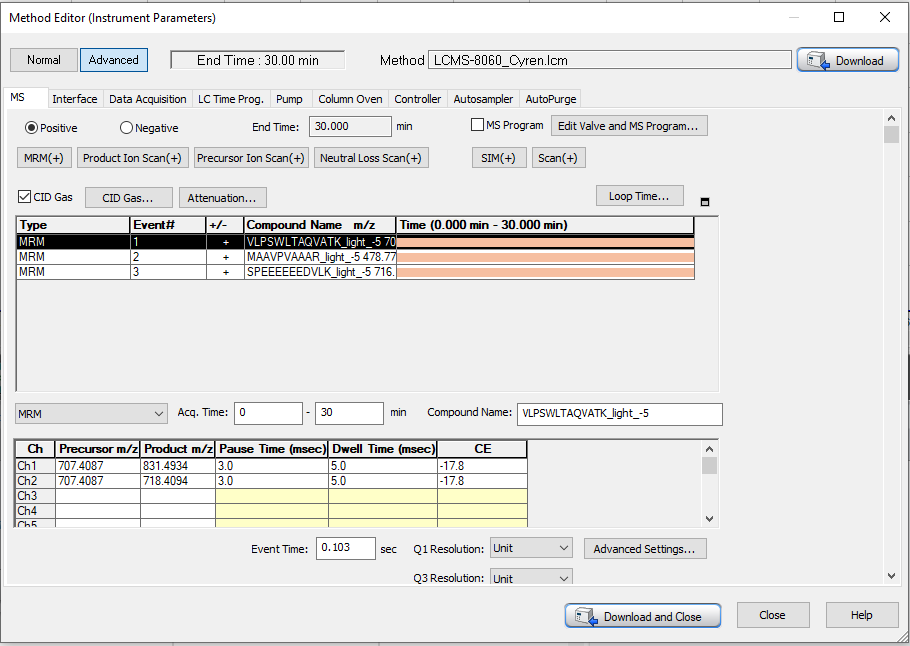This screenshot has height=646, width=910.
Task: Expand the Q3 Resolution dropdown
Action: 531,578
